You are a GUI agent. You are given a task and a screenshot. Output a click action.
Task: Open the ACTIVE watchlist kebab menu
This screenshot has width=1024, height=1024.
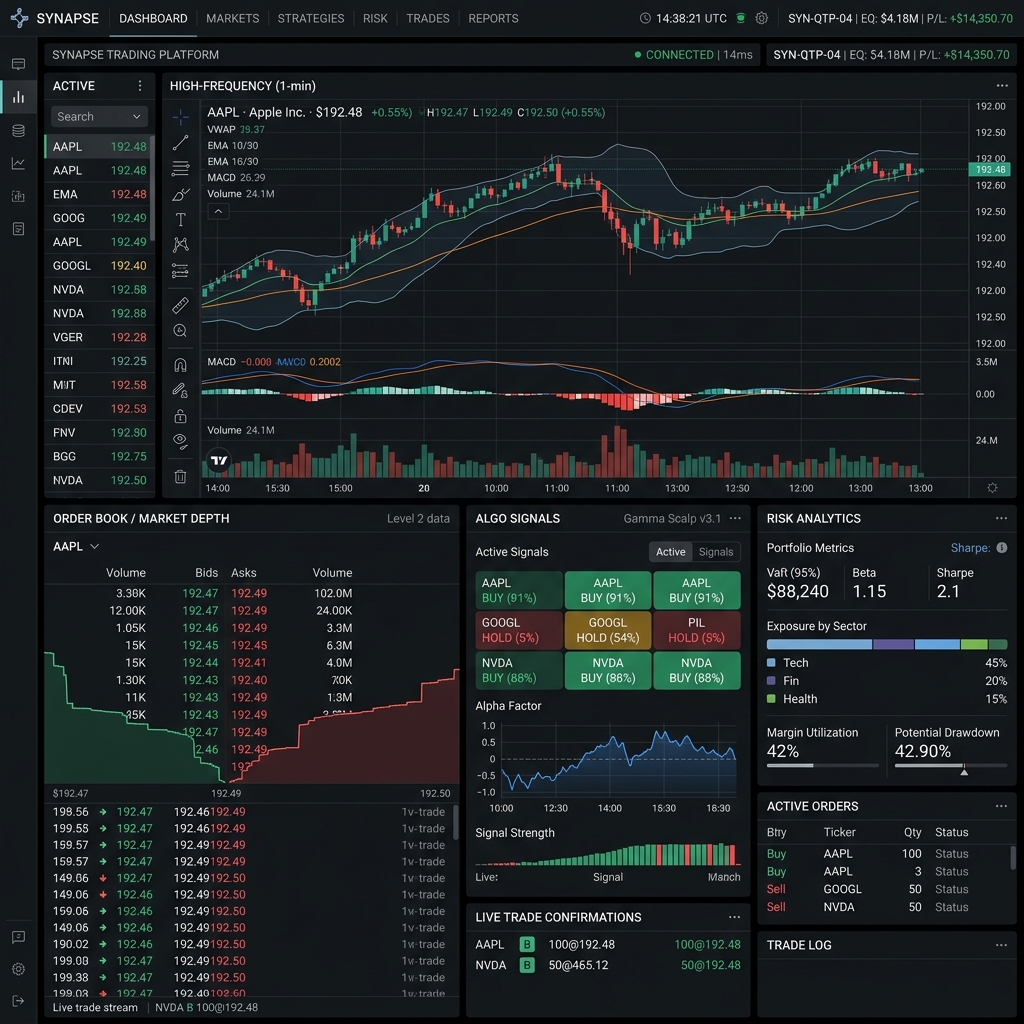tap(140, 86)
